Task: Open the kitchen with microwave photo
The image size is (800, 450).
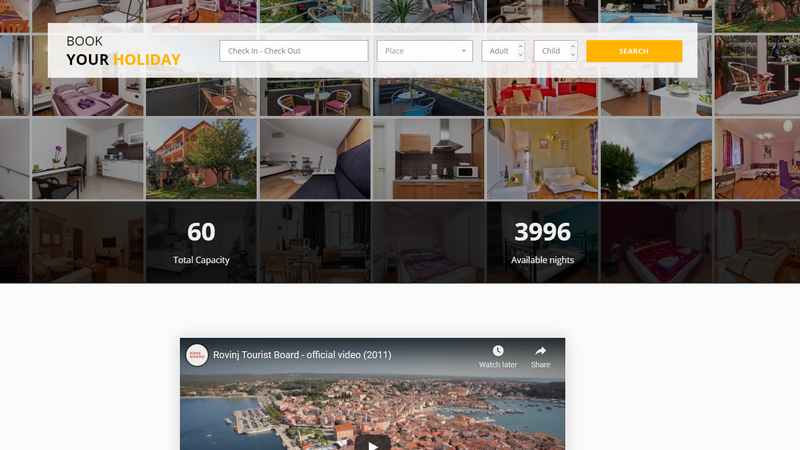Action: 429,159
